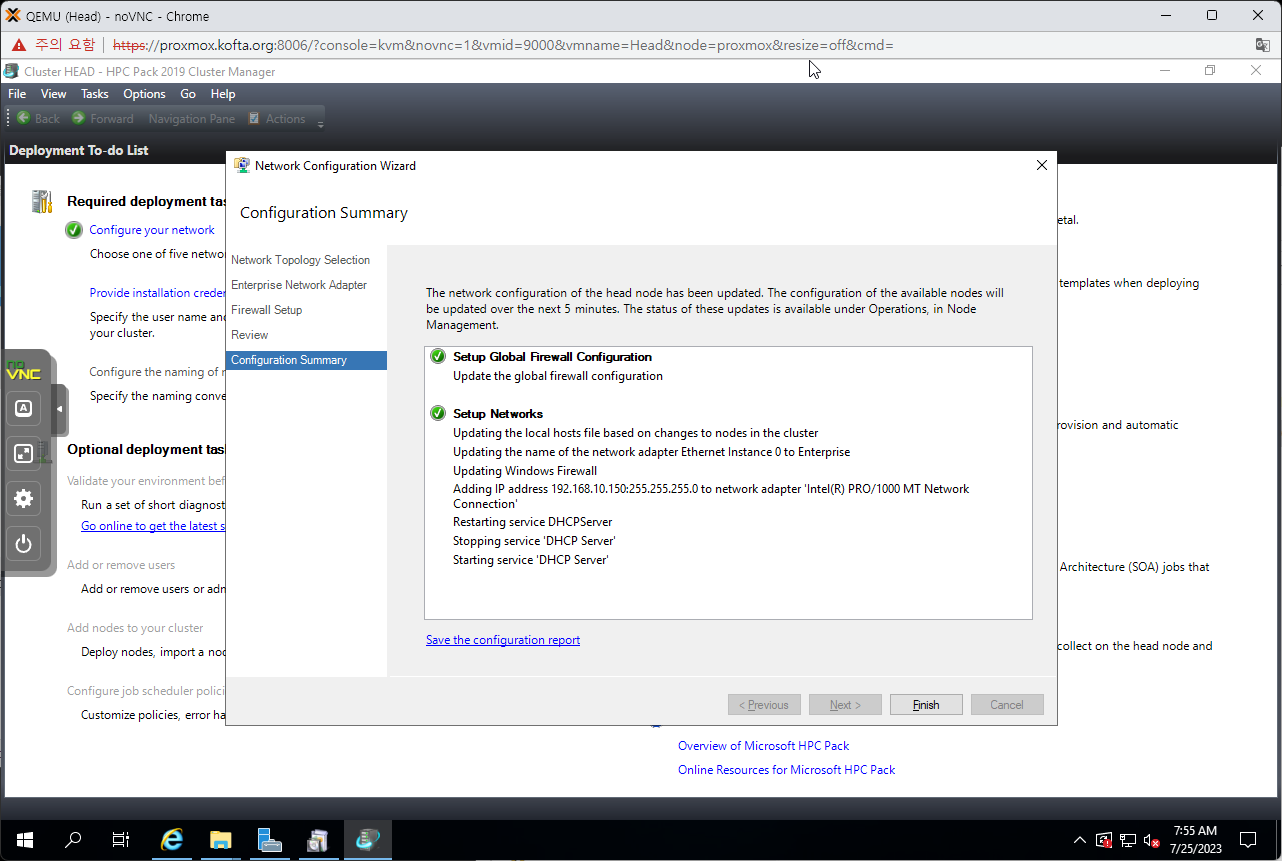Toggle noVNC fullscreen mode
Viewport: 1282px width, 861px height.
coord(24,453)
